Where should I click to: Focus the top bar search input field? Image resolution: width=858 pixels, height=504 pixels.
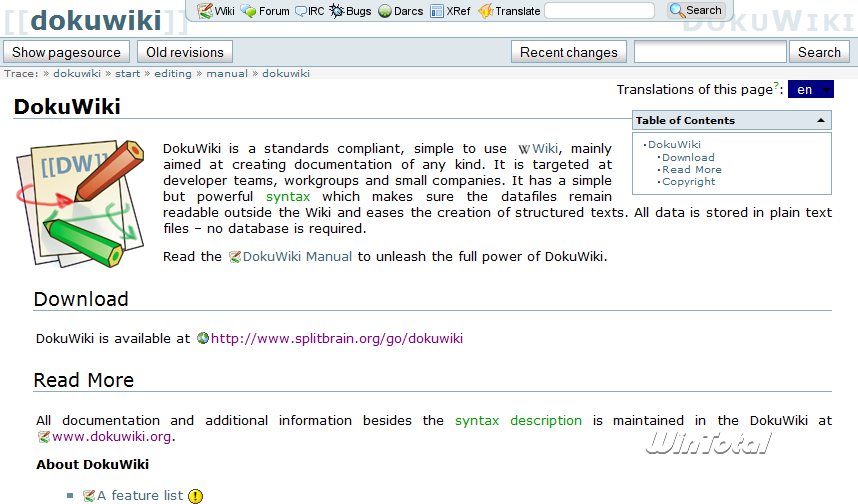pyautogui.click(x=600, y=10)
